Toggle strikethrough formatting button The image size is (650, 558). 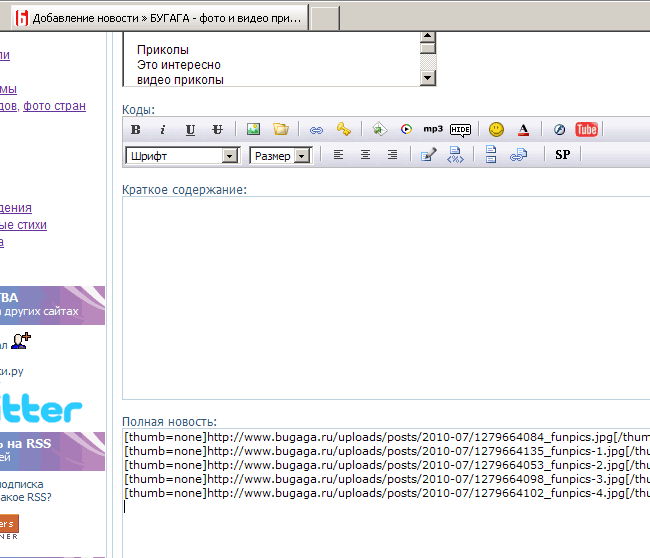[x=217, y=130]
